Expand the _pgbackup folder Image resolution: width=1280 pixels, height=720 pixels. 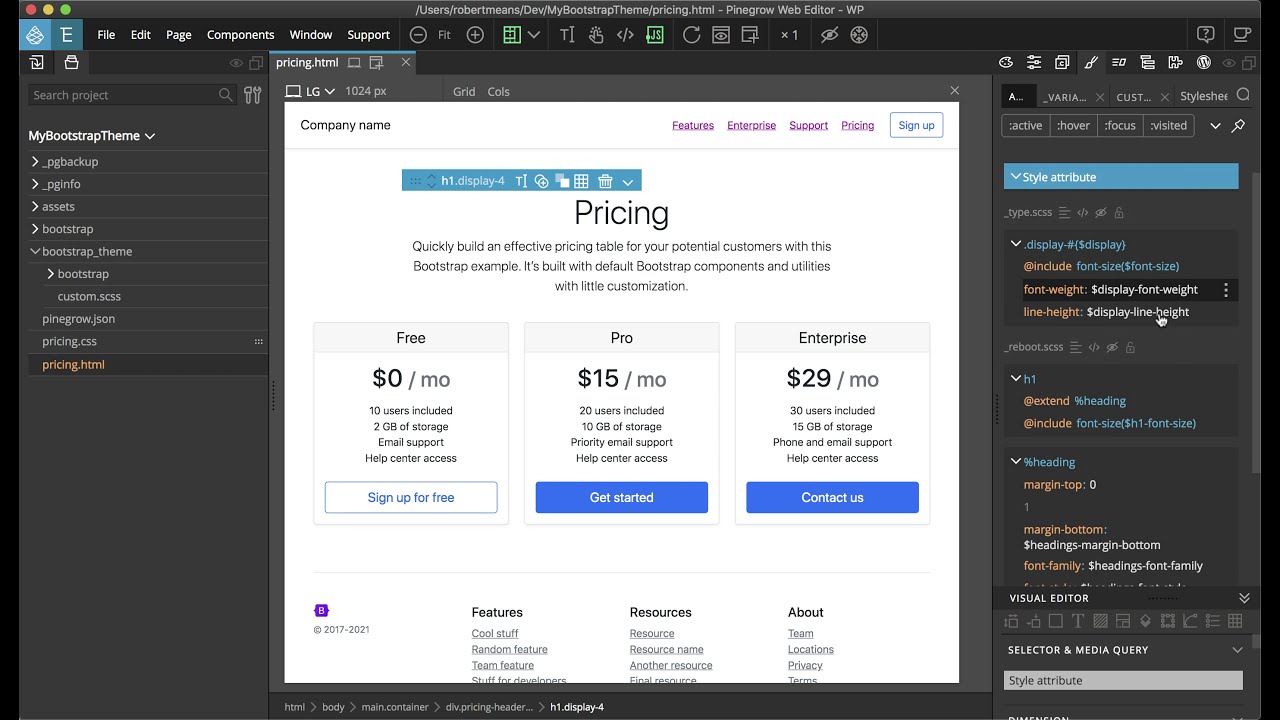(35, 161)
